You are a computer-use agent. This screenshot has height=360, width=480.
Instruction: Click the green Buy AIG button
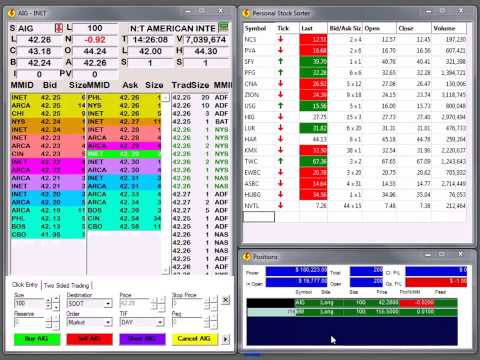[x=37, y=339]
